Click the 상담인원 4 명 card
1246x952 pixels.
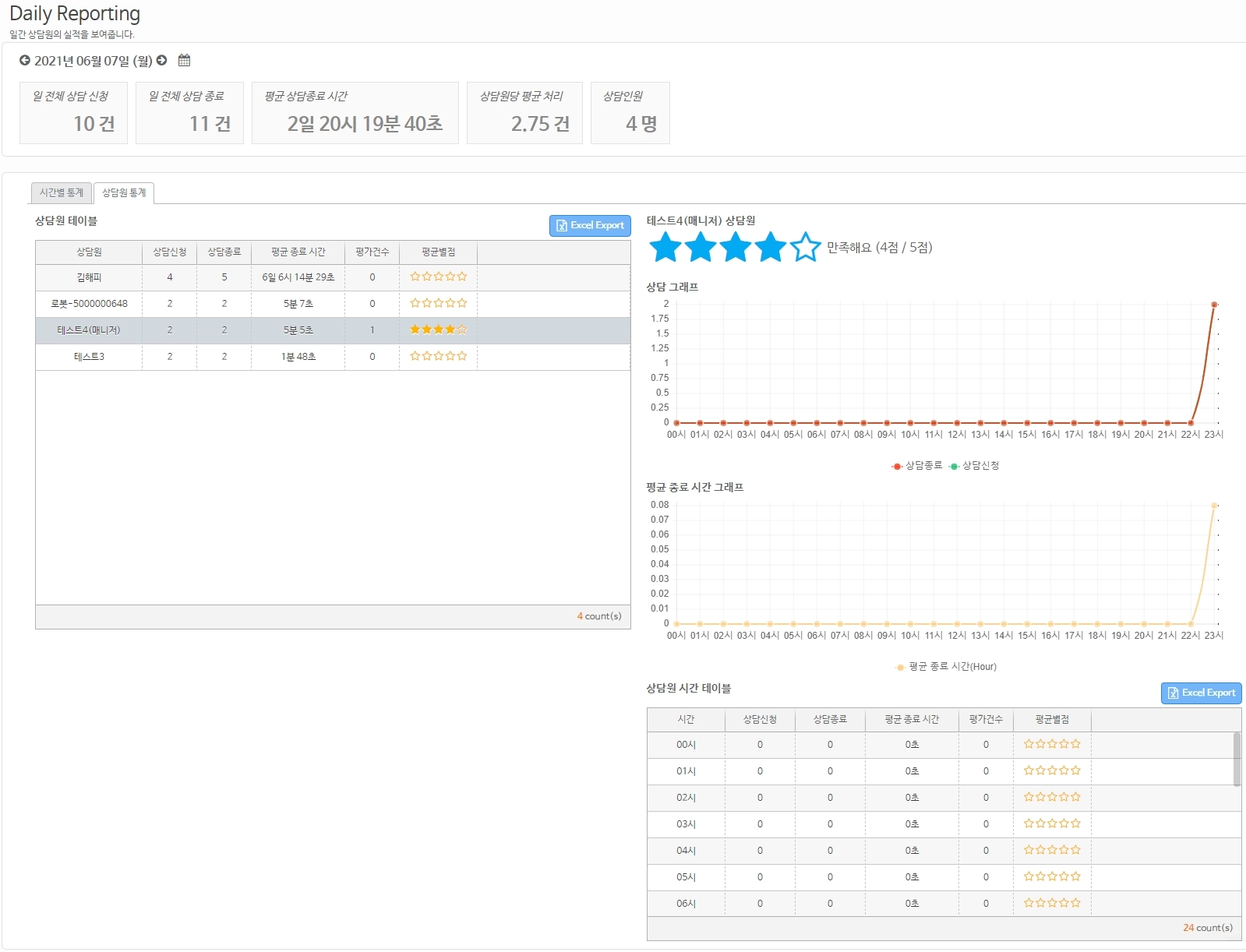630,113
